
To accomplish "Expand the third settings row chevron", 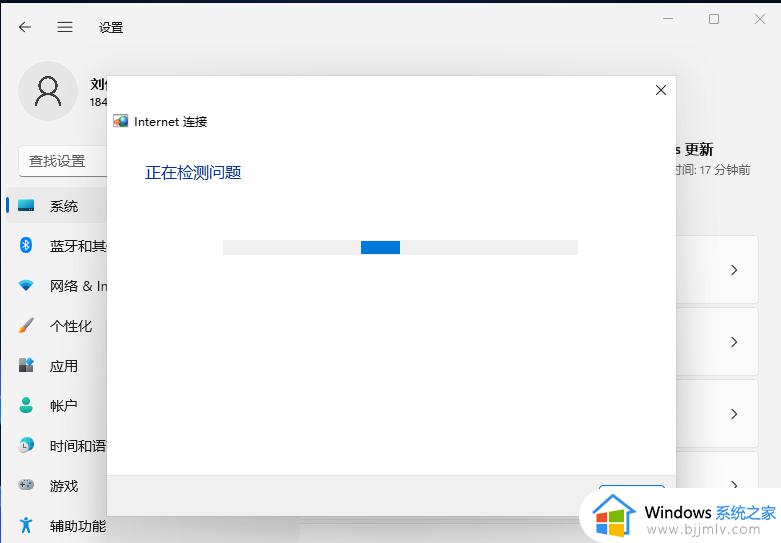I will pos(734,414).
